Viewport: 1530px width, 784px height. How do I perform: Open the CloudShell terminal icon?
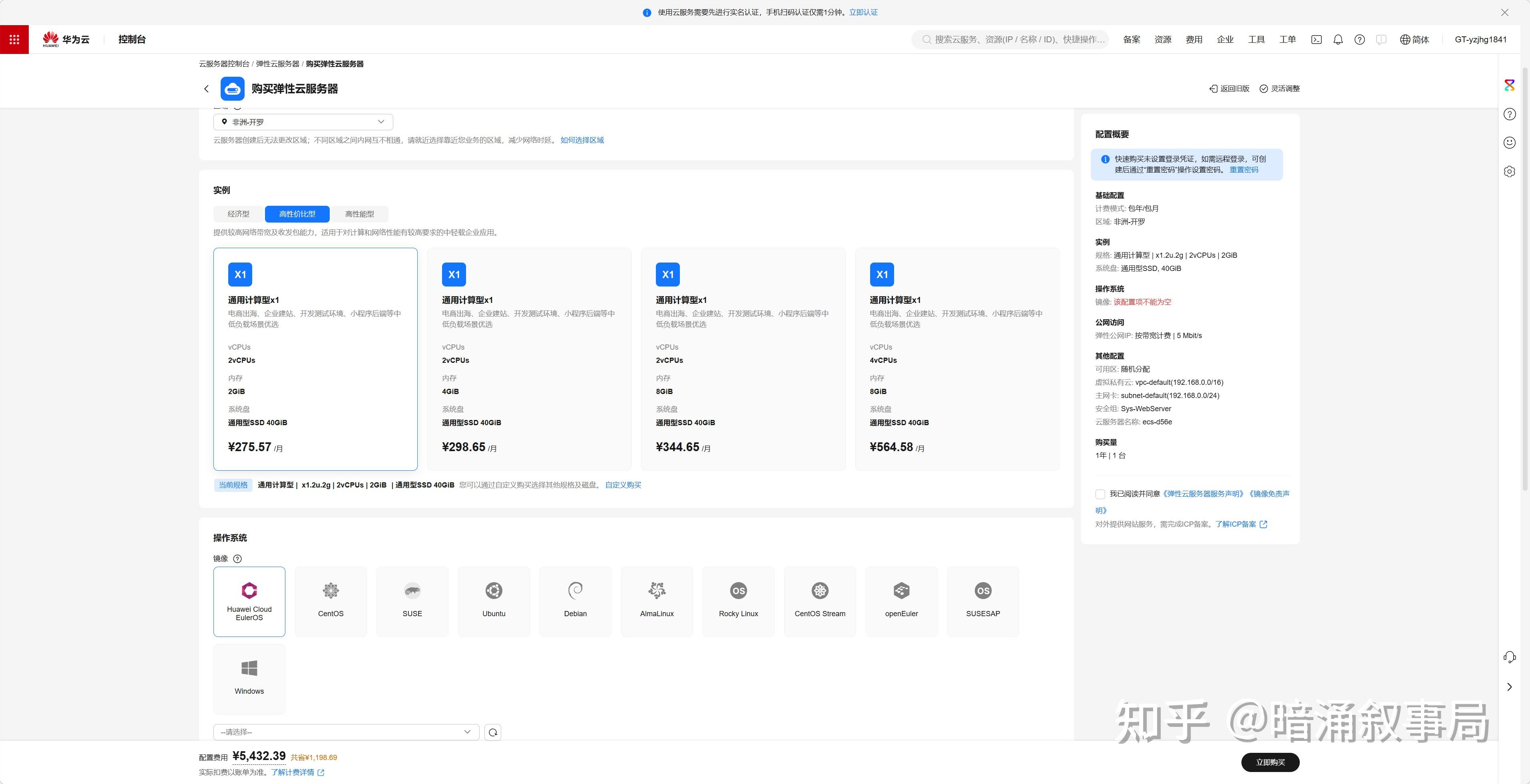(x=1316, y=40)
